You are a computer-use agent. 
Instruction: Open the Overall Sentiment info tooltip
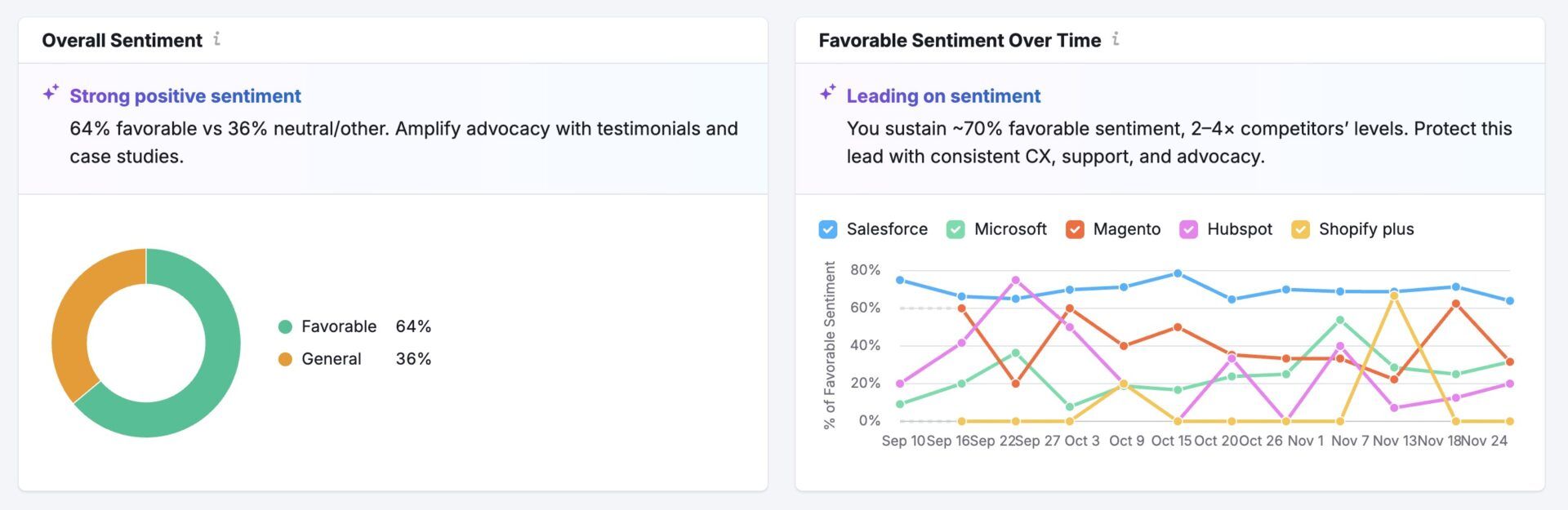218,39
